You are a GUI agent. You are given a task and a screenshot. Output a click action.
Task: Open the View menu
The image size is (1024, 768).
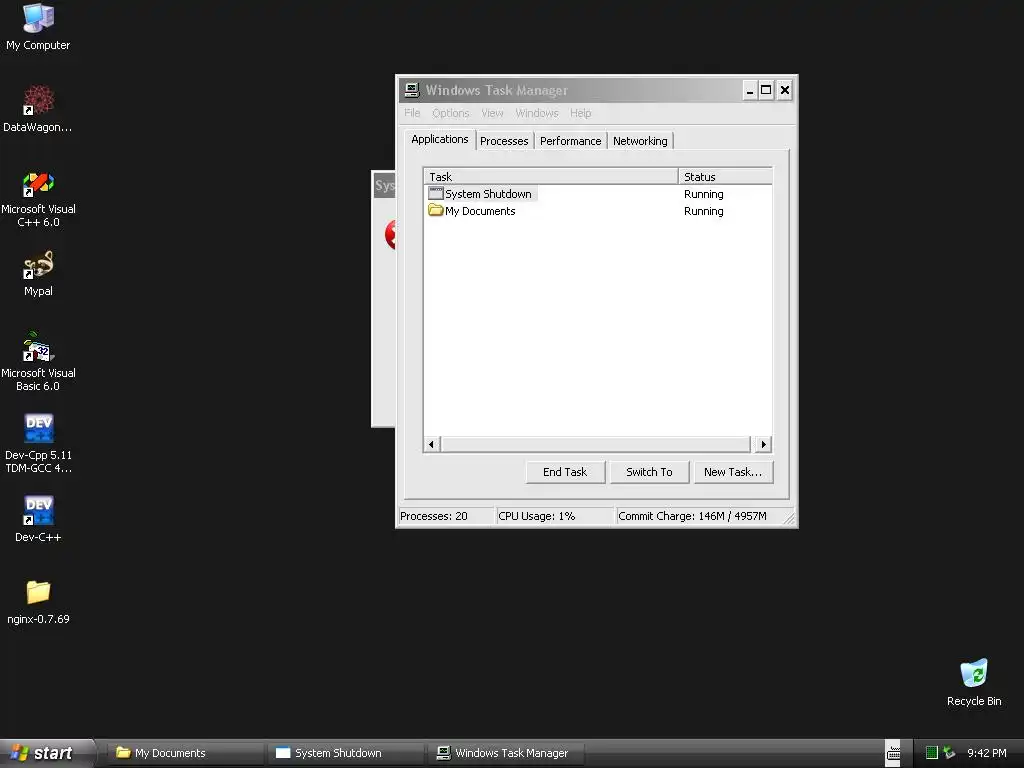[x=492, y=113]
